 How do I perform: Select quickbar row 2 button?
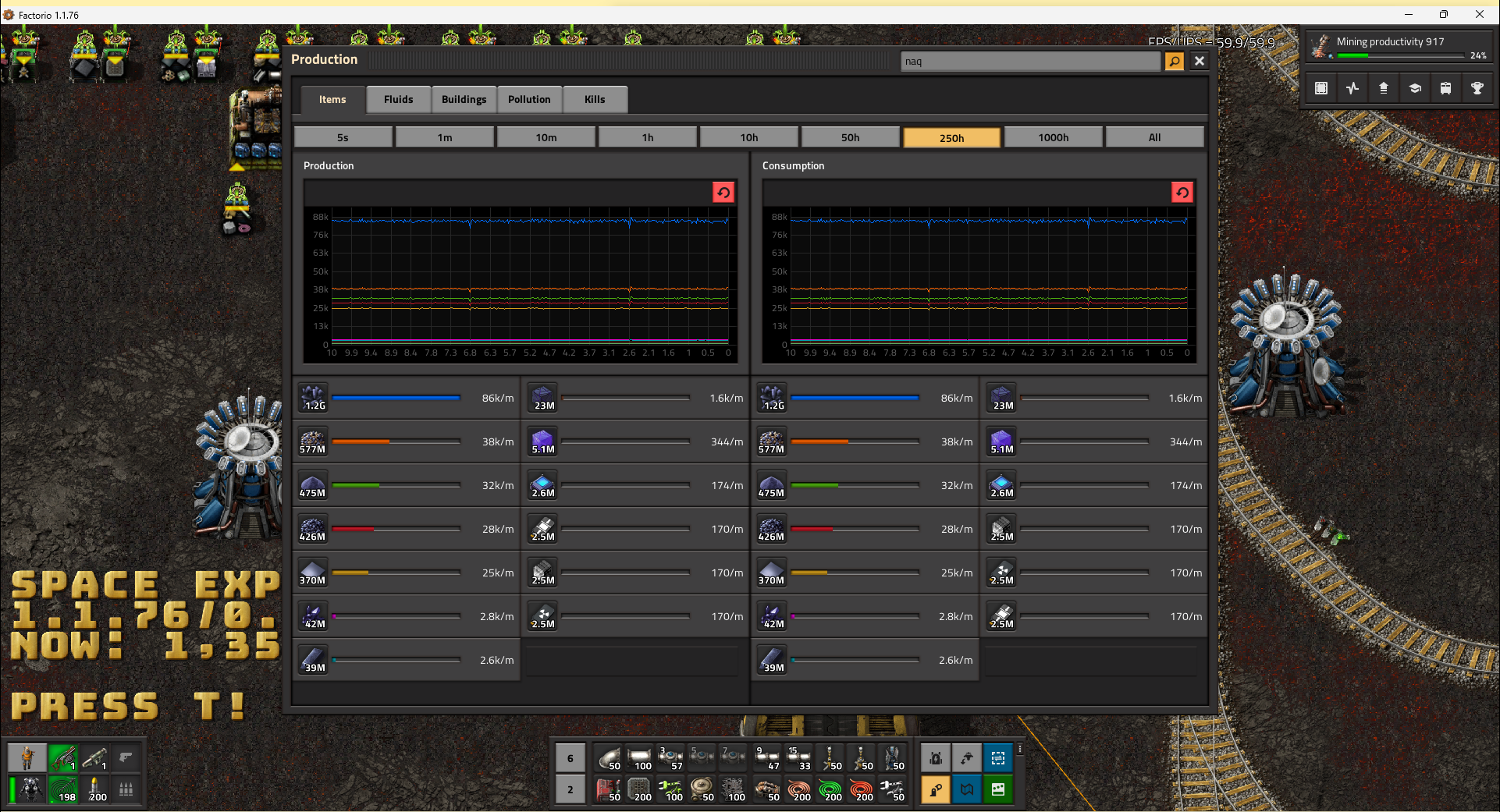570,789
